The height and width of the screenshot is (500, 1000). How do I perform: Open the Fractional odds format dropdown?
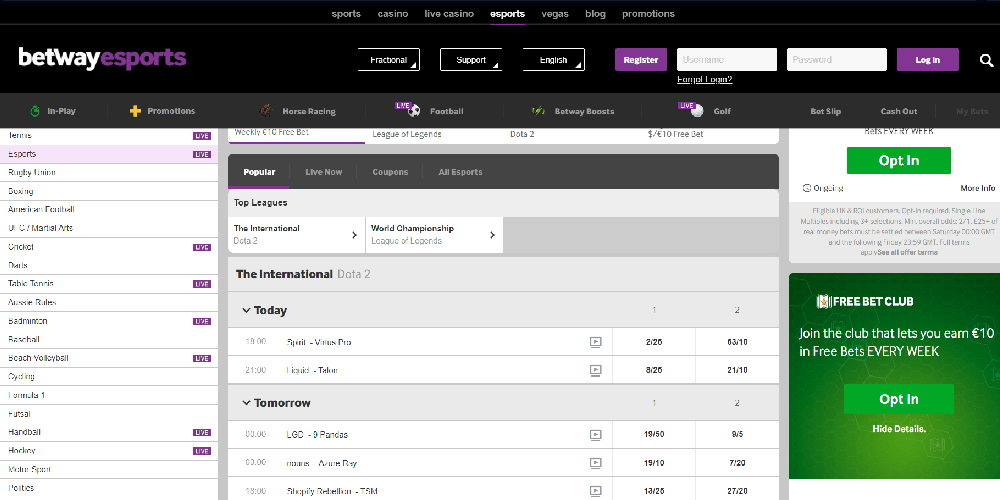click(x=389, y=60)
